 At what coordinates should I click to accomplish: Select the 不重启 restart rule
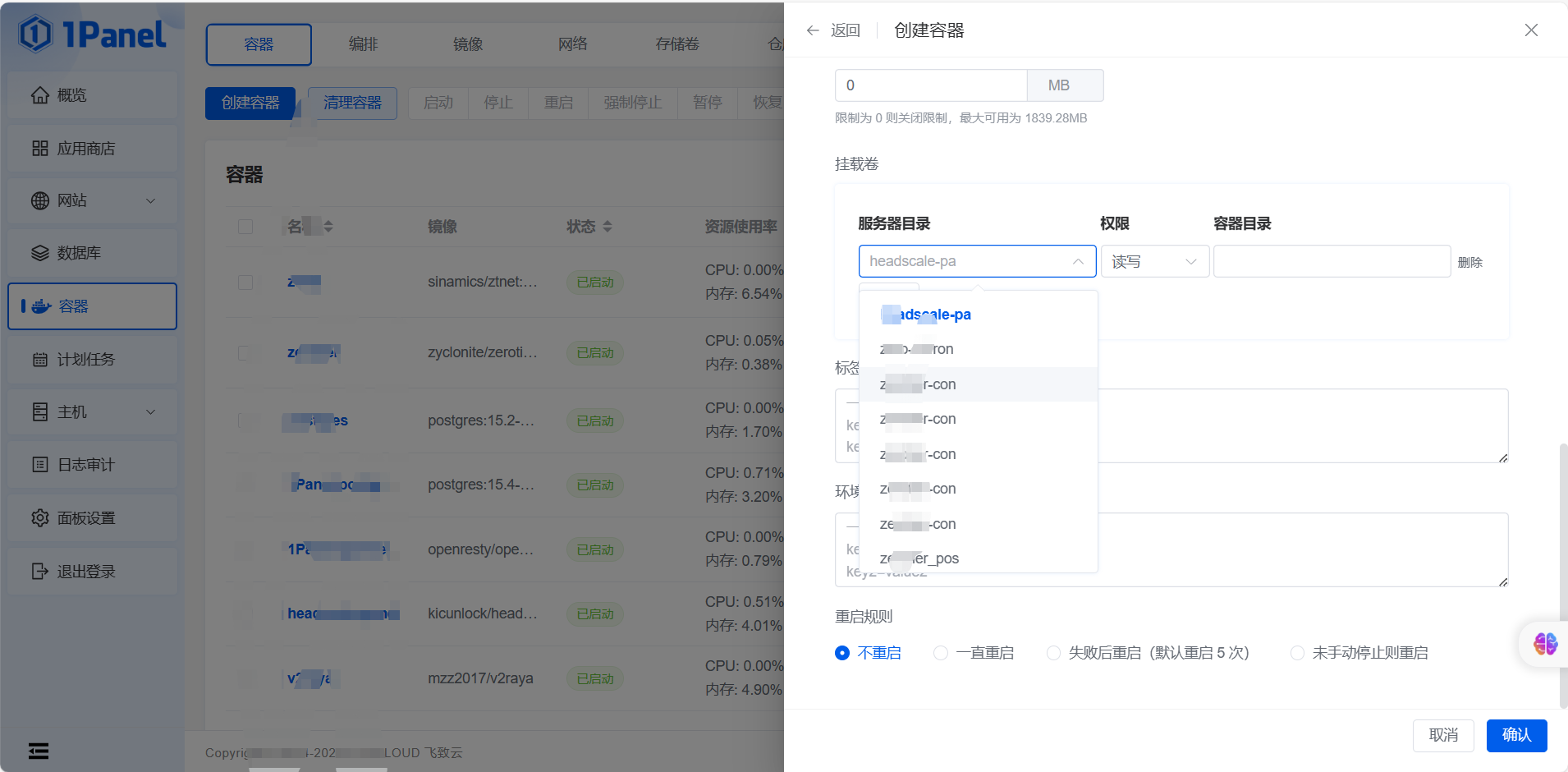tap(843, 652)
